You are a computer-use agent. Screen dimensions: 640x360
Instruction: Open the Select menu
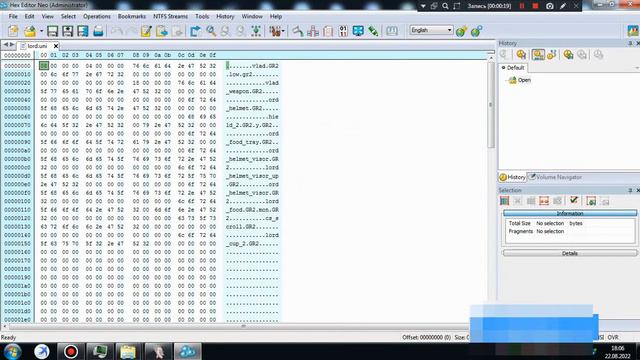point(68,16)
